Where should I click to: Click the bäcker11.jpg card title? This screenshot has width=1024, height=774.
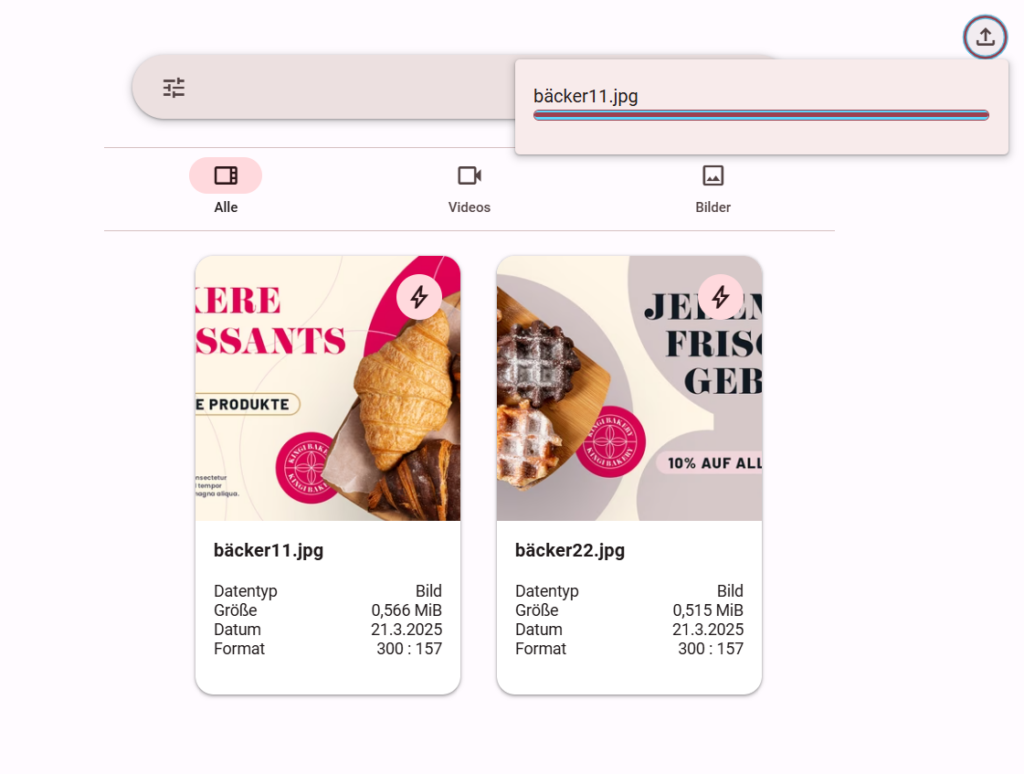(268, 550)
